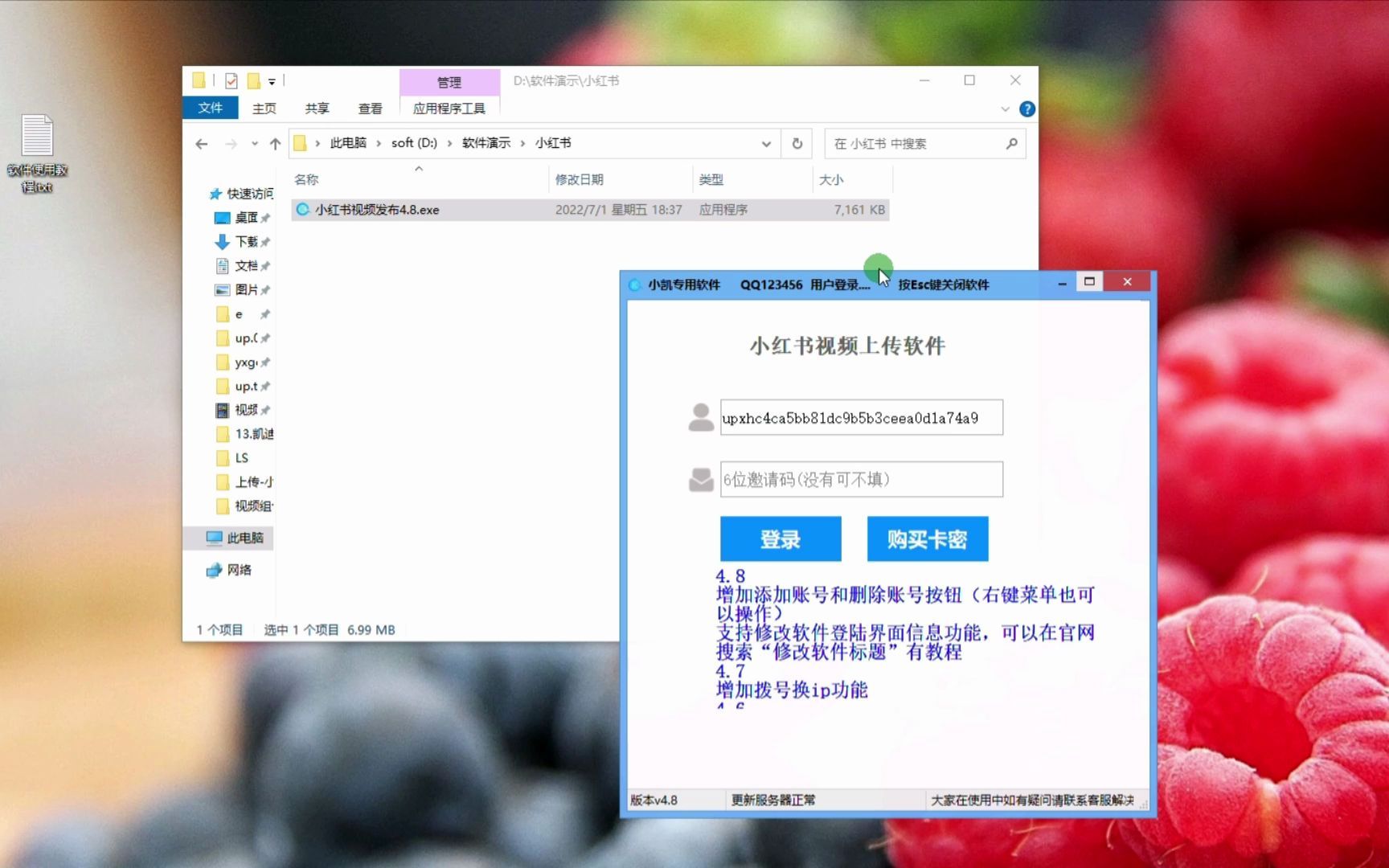This screenshot has height=868, width=1389.
Task: Expand the Quick Access Toolbar customize dropdown
Action: 272,81
